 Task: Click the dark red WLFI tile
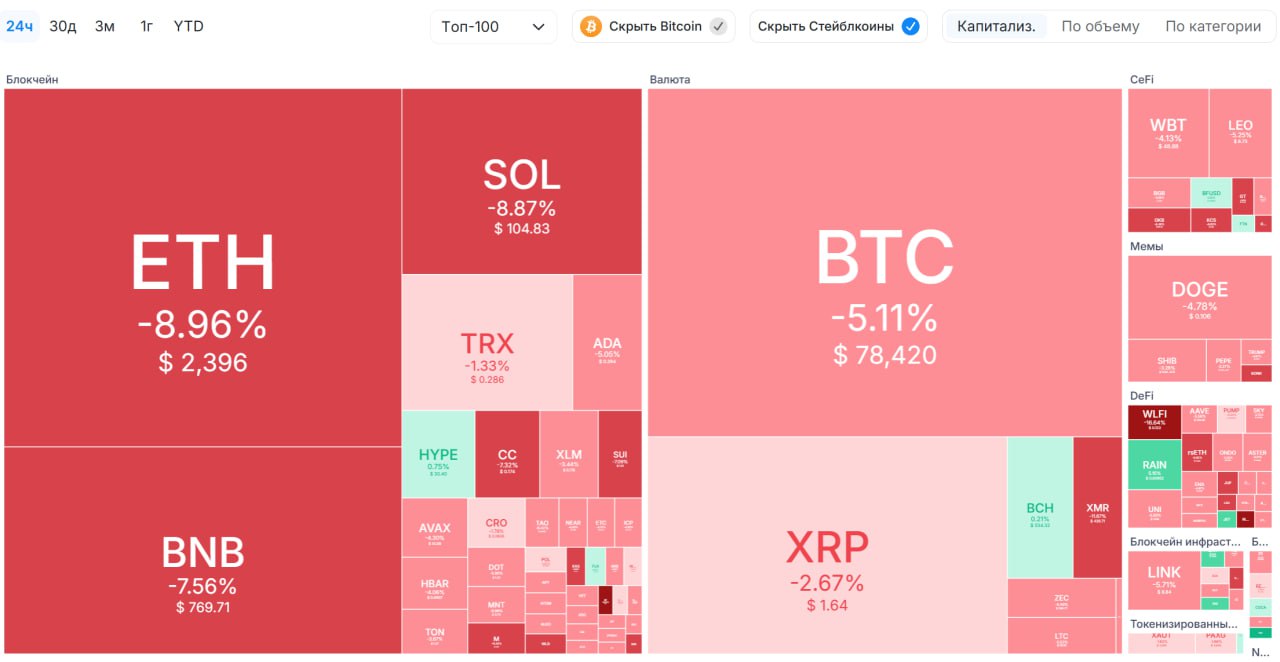pyautogui.click(x=1154, y=422)
